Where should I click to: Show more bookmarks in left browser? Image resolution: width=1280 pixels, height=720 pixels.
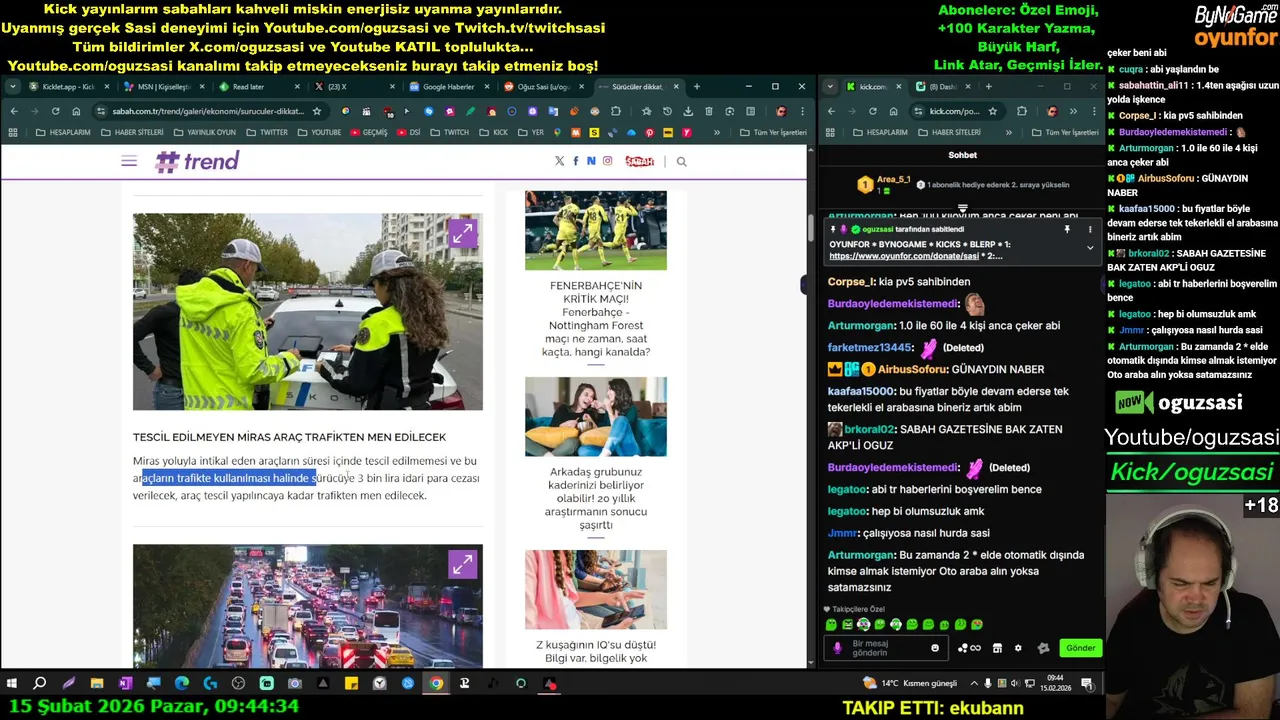click(x=716, y=132)
